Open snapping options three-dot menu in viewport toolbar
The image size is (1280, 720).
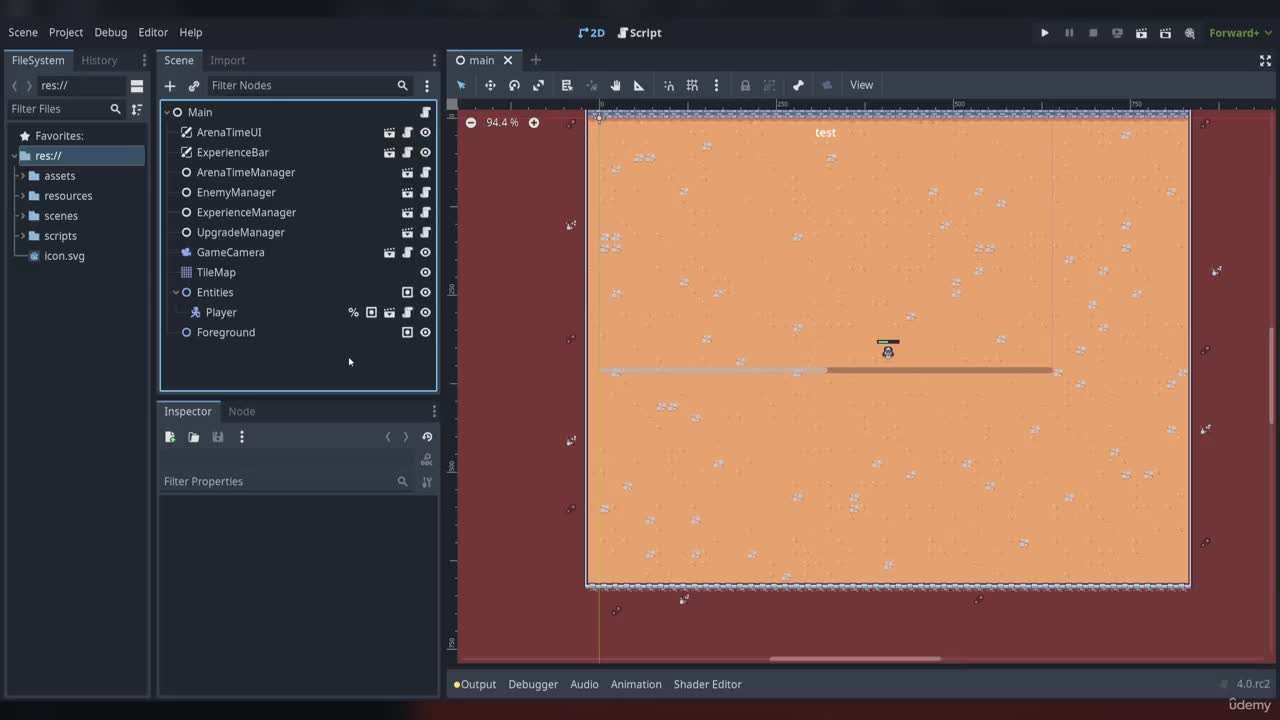click(716, 85)
